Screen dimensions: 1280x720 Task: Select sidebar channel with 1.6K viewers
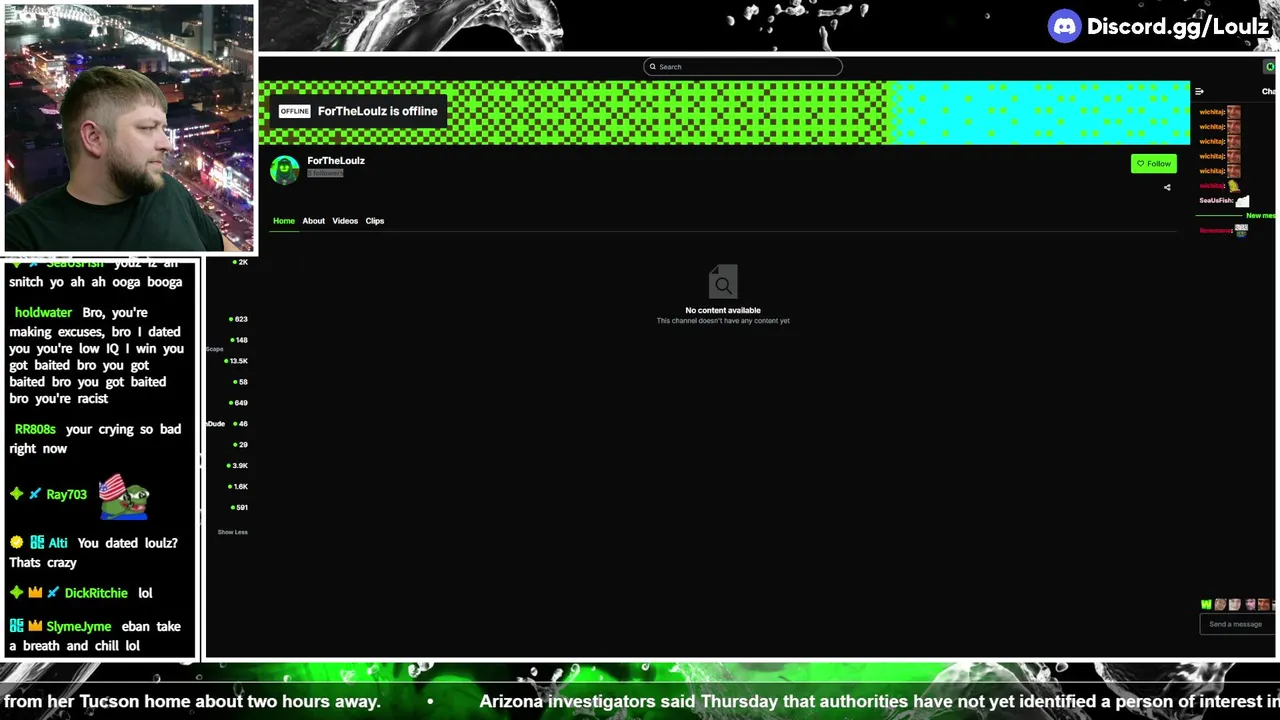239,487
